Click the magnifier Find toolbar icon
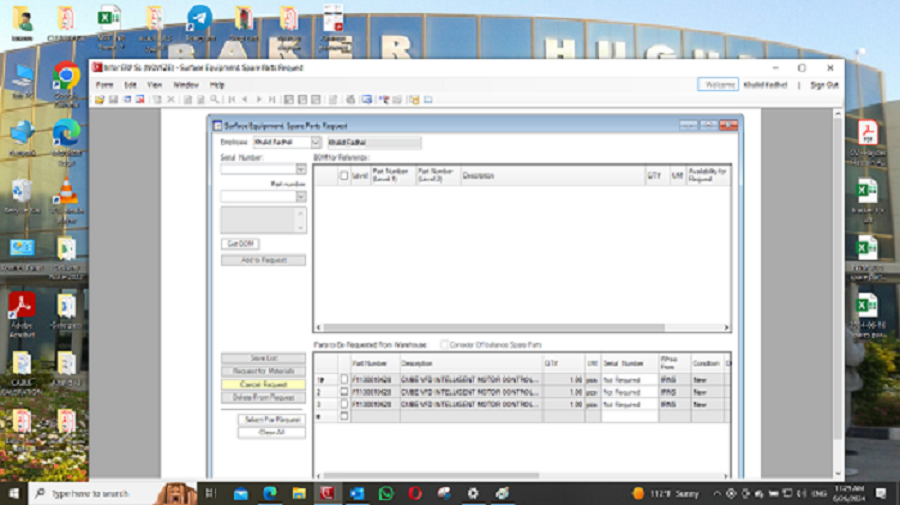 [x=214, y=100]
